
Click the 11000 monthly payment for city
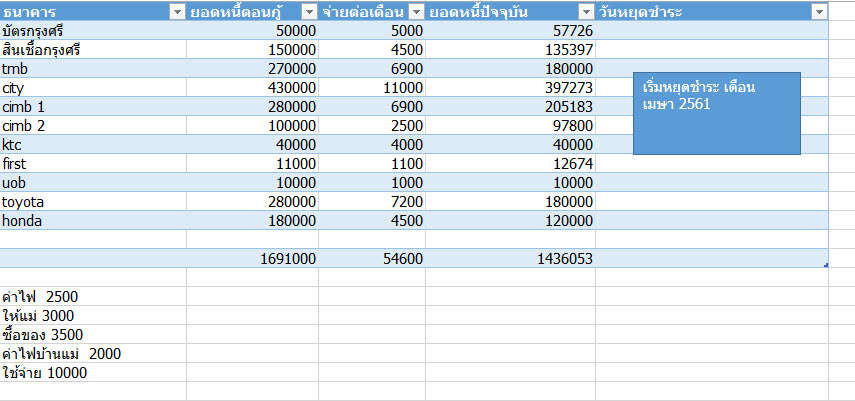point(372,88)
